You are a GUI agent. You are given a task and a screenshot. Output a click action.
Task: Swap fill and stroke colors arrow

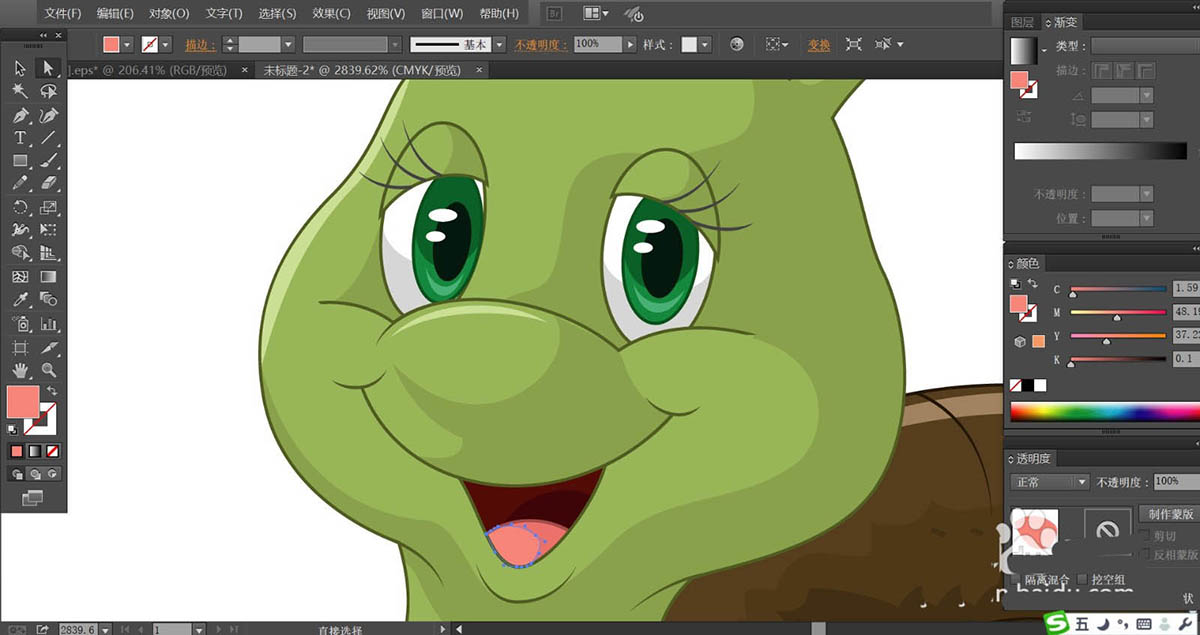pyautogui.click(x=52, y=390)
